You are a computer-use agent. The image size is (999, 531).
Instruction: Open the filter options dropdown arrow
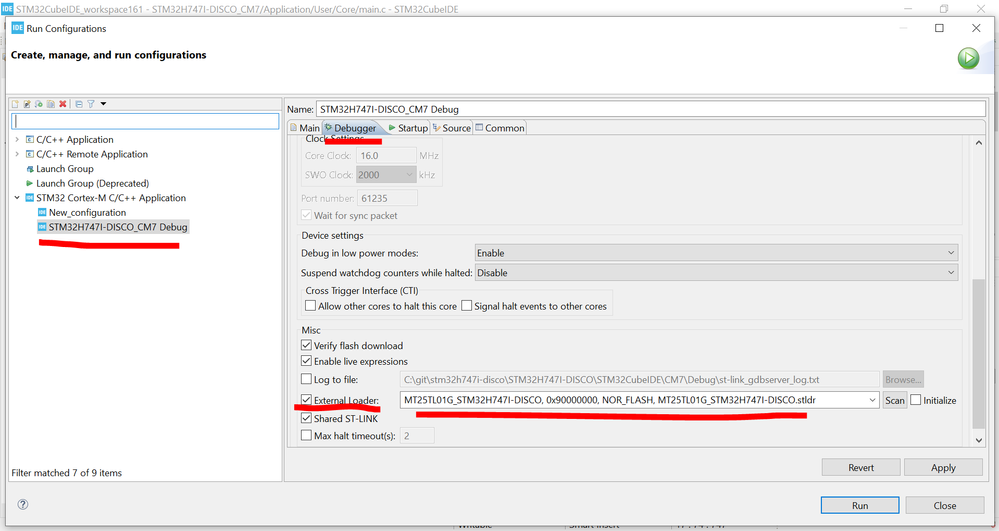[x=103, y=104]
